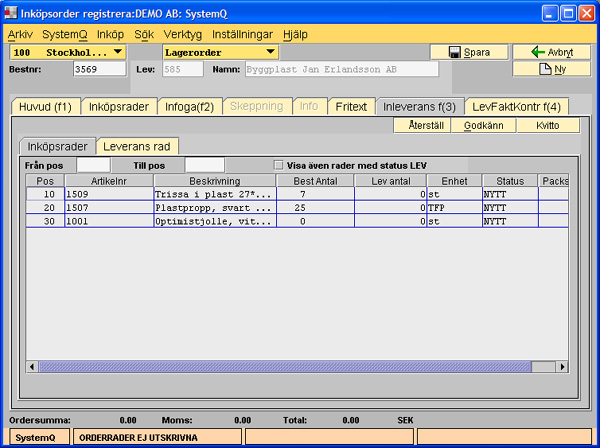This screenshot has height=448, width=600.
Task: Click Best Antal value 25
Action: tap(316, 208)
